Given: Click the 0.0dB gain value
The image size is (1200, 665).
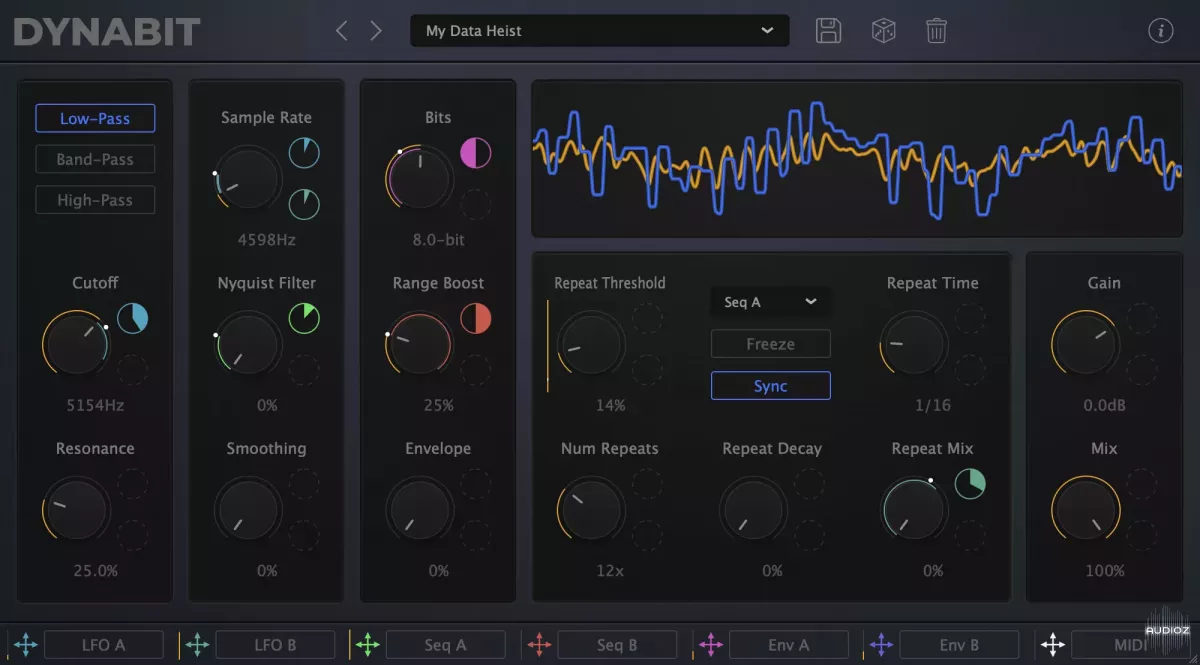Looking at the screenshot, I should coord(1104,405).
